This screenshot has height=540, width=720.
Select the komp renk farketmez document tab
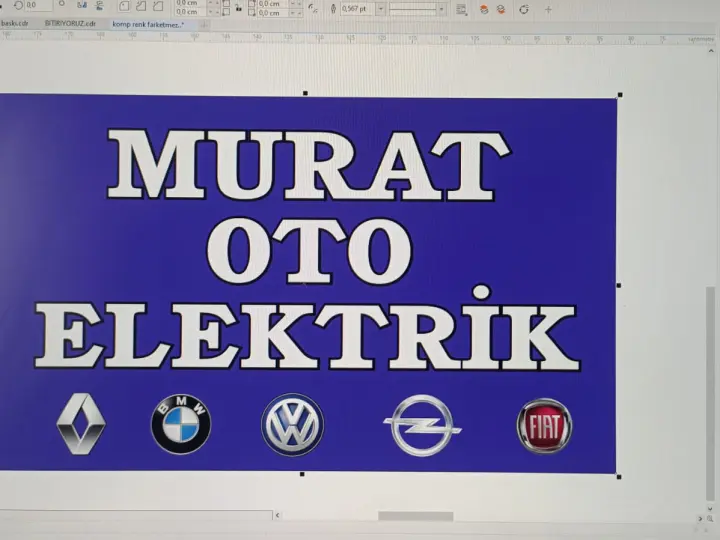pos(148,24)
